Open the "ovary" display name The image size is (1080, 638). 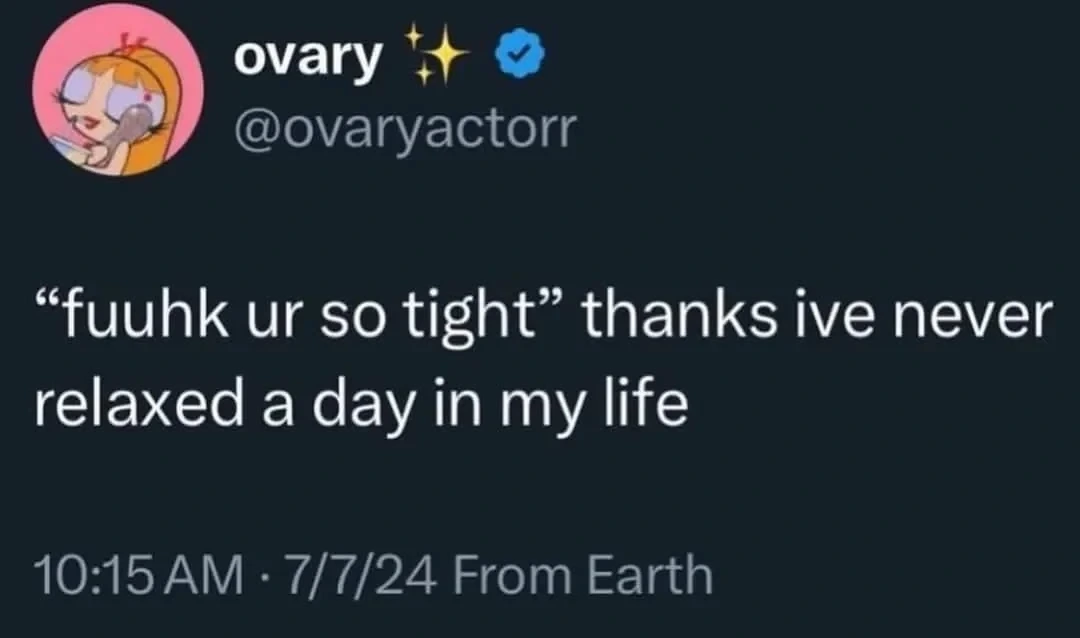pyautogui.click(x=307, y=60)
